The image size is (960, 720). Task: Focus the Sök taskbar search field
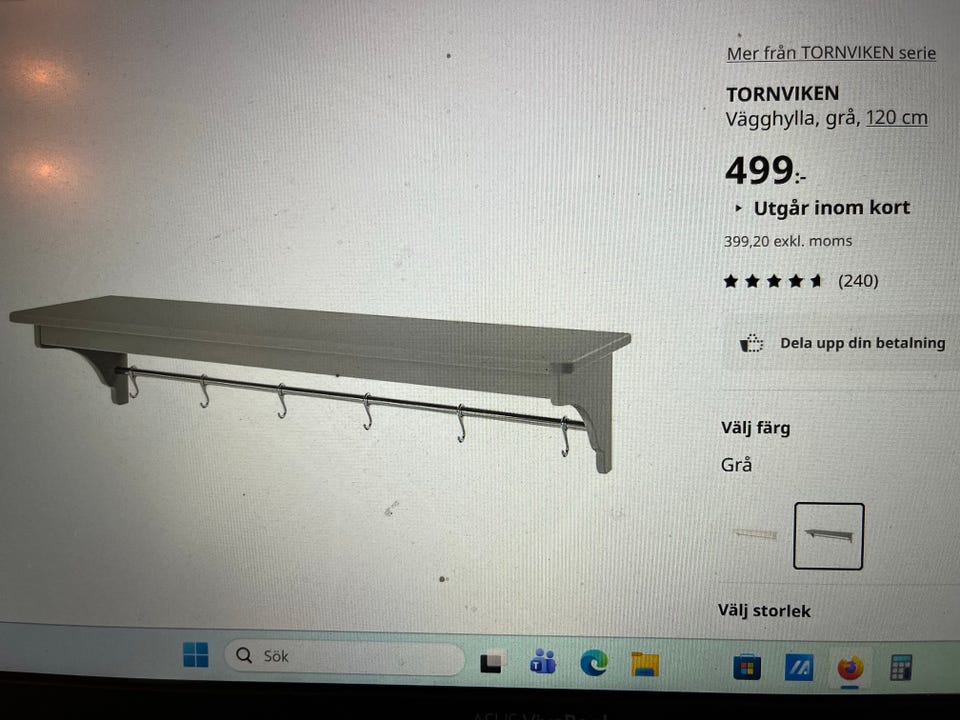tap(344, 657)
